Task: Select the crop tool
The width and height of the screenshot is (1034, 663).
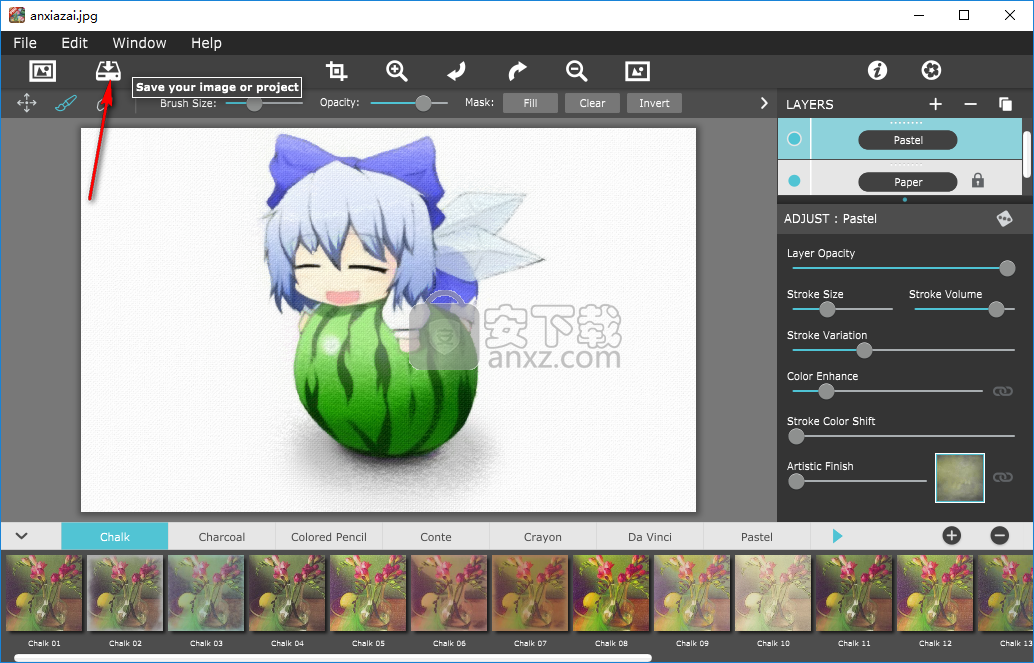Action: pos(336,71)
